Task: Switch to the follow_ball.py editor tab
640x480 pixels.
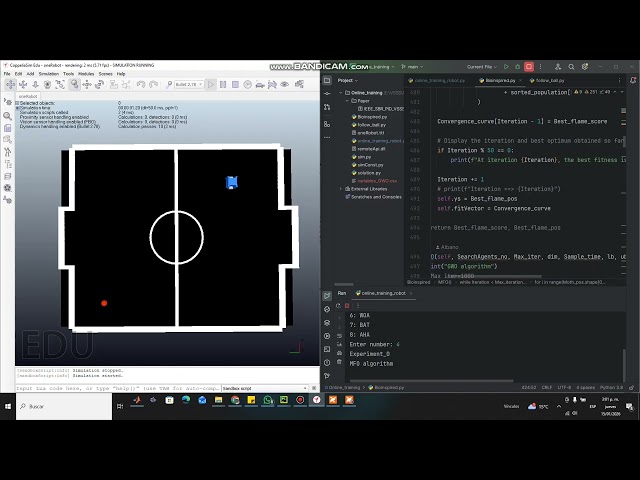Action: 549,80
